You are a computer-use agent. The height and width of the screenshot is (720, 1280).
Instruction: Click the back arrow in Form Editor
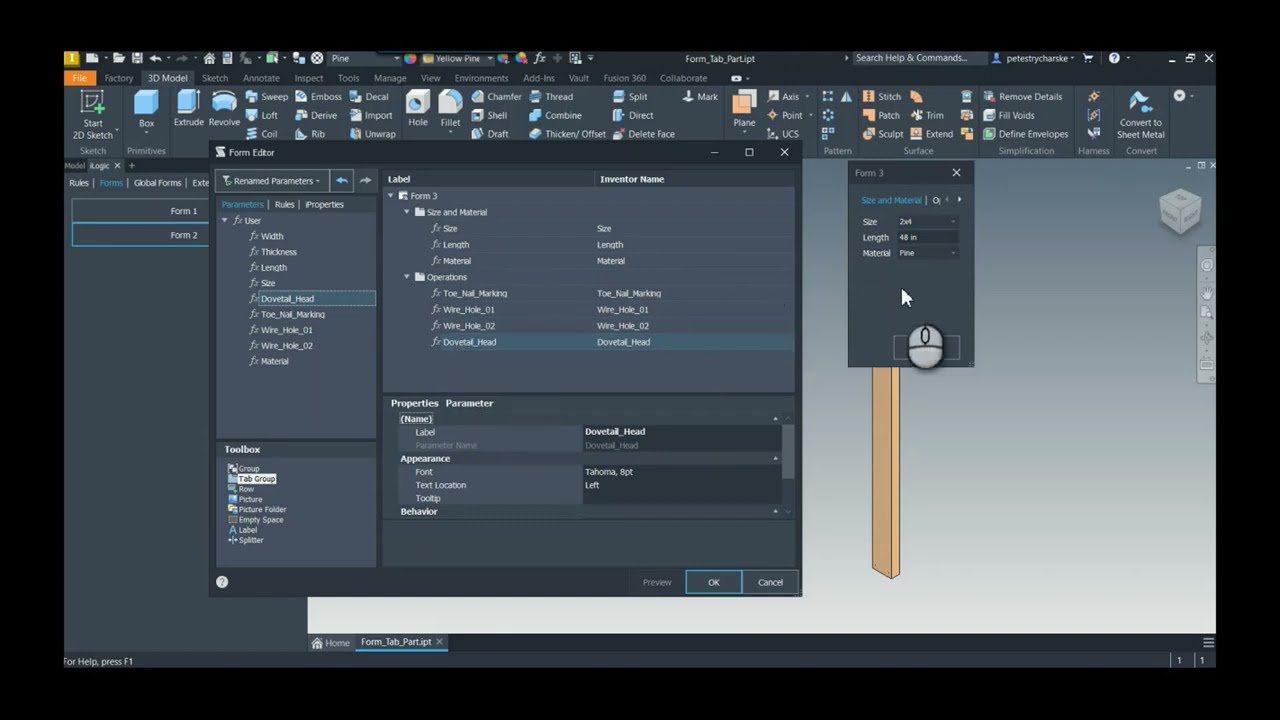click(x=342, y=181)
